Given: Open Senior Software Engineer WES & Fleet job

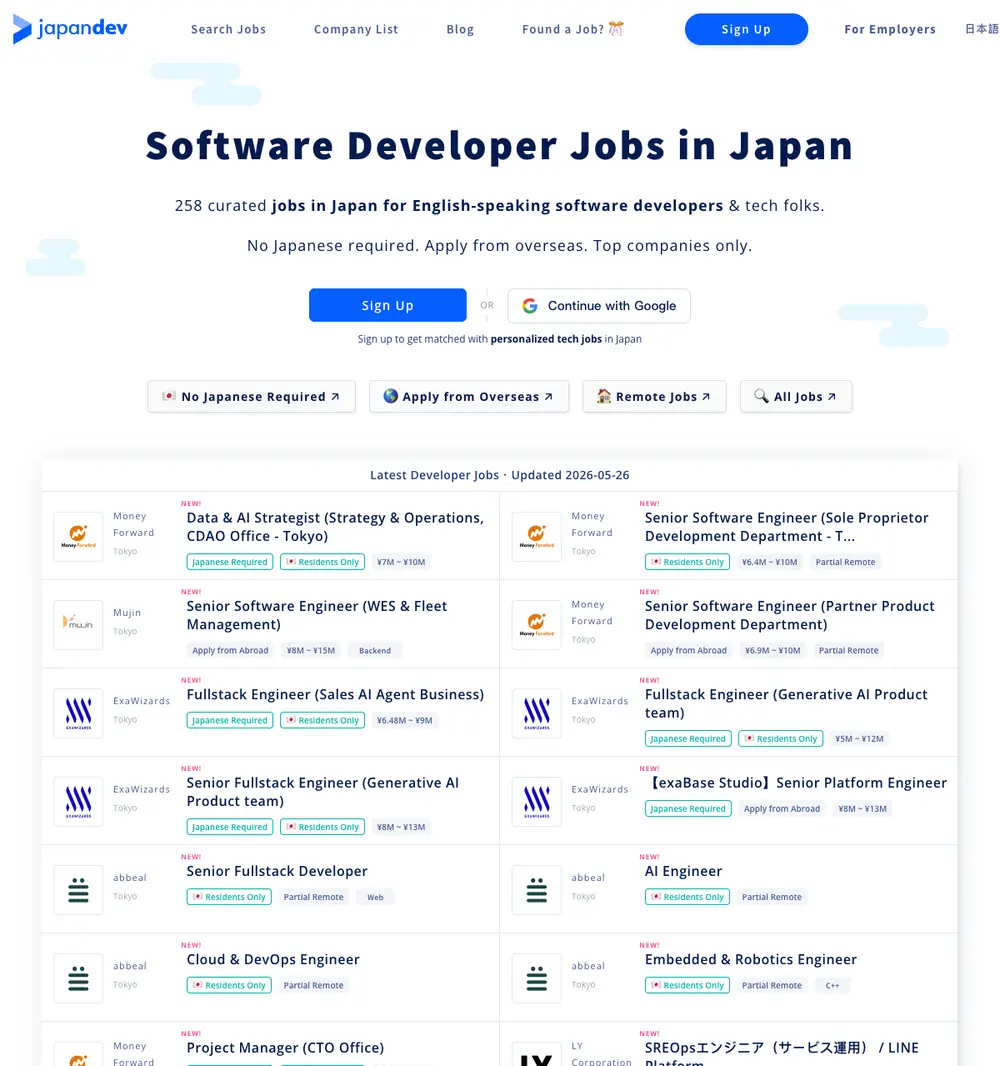Looking at the screenshot, I should pos(317,615).
